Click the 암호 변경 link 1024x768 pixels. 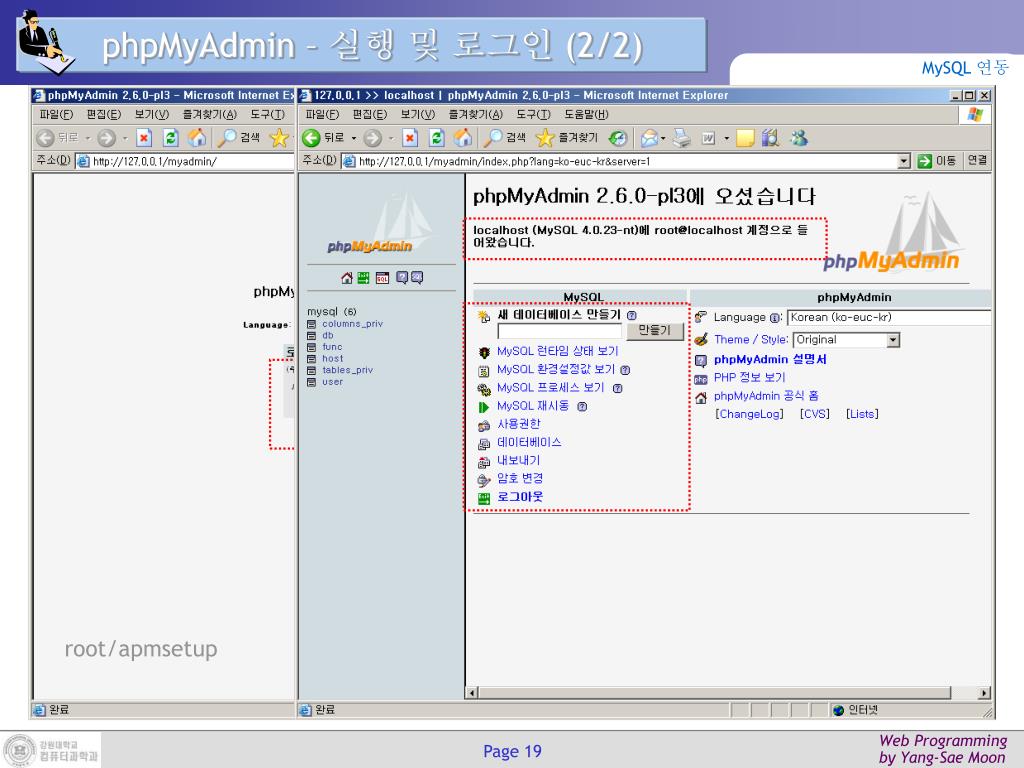[520, 479]
